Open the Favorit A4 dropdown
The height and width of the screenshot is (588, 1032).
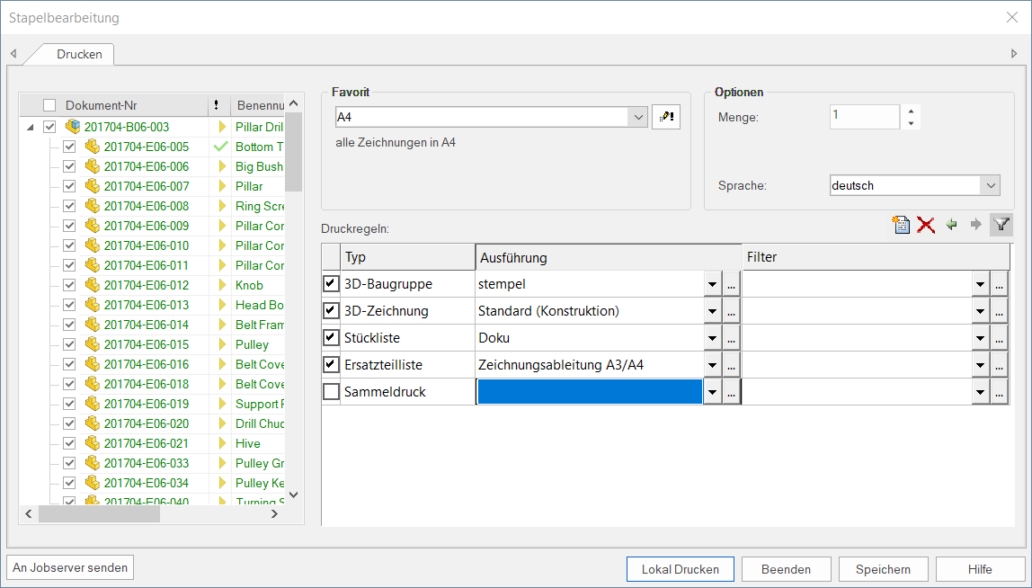639,117
